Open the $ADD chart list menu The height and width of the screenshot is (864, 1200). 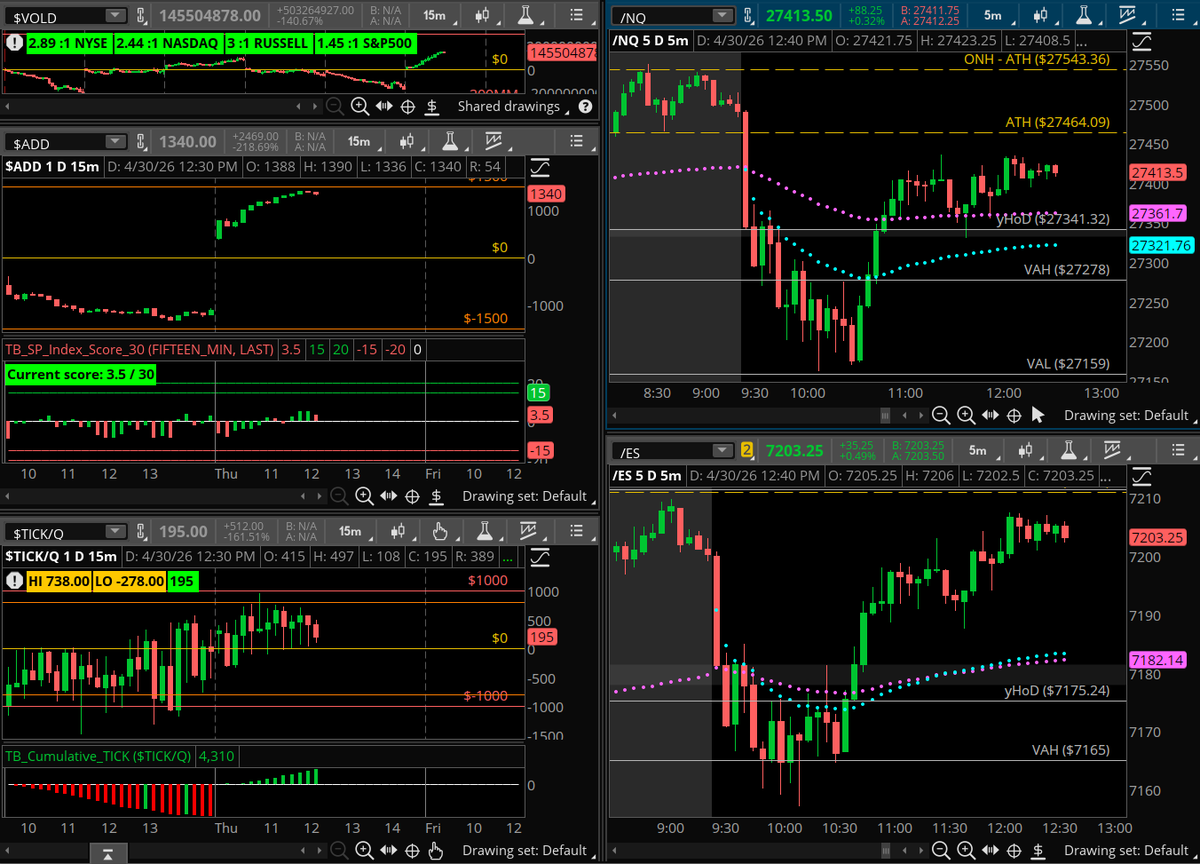click(x=574, y=142)
